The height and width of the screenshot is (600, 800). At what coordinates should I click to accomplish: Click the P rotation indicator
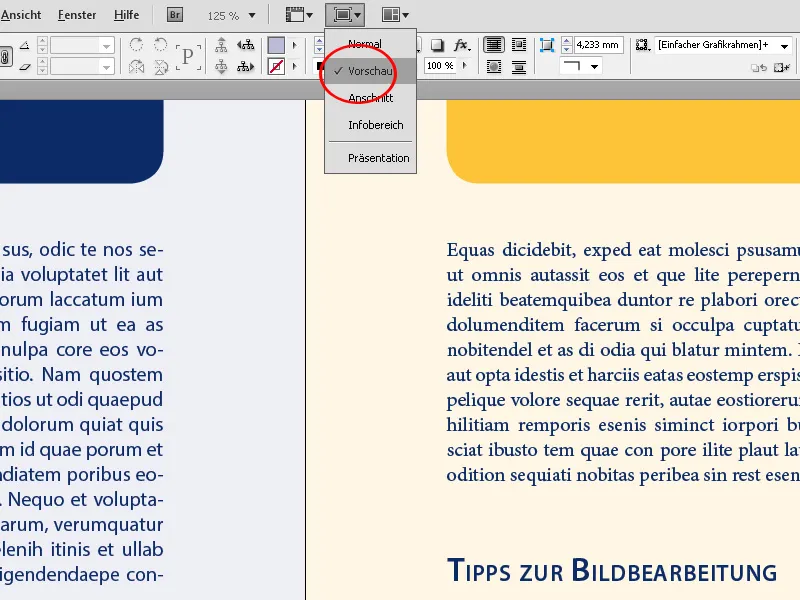click(188, 56)
